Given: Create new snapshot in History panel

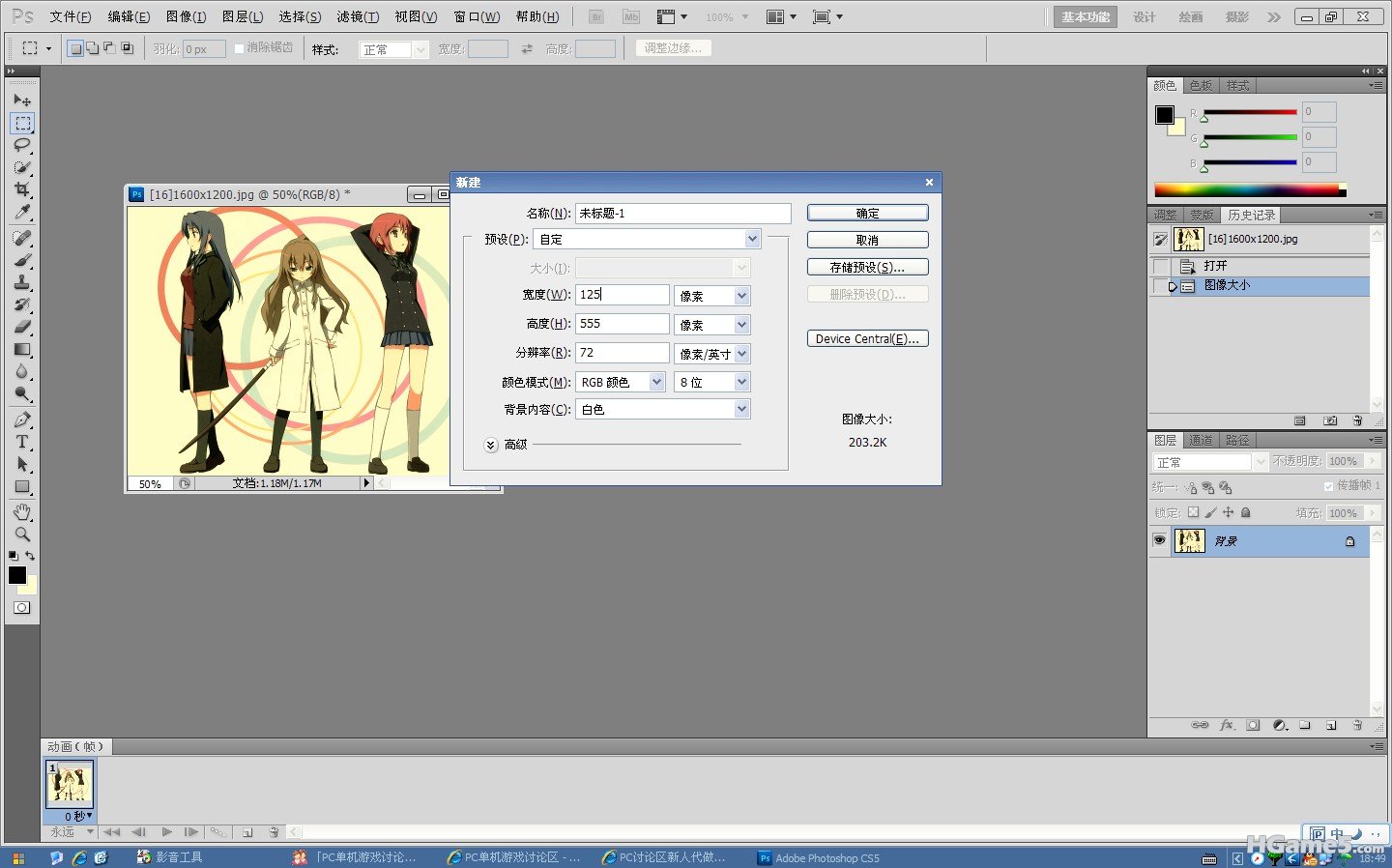Looking at the screenshot, I should pyautogui.click(x=1330, y=420).
